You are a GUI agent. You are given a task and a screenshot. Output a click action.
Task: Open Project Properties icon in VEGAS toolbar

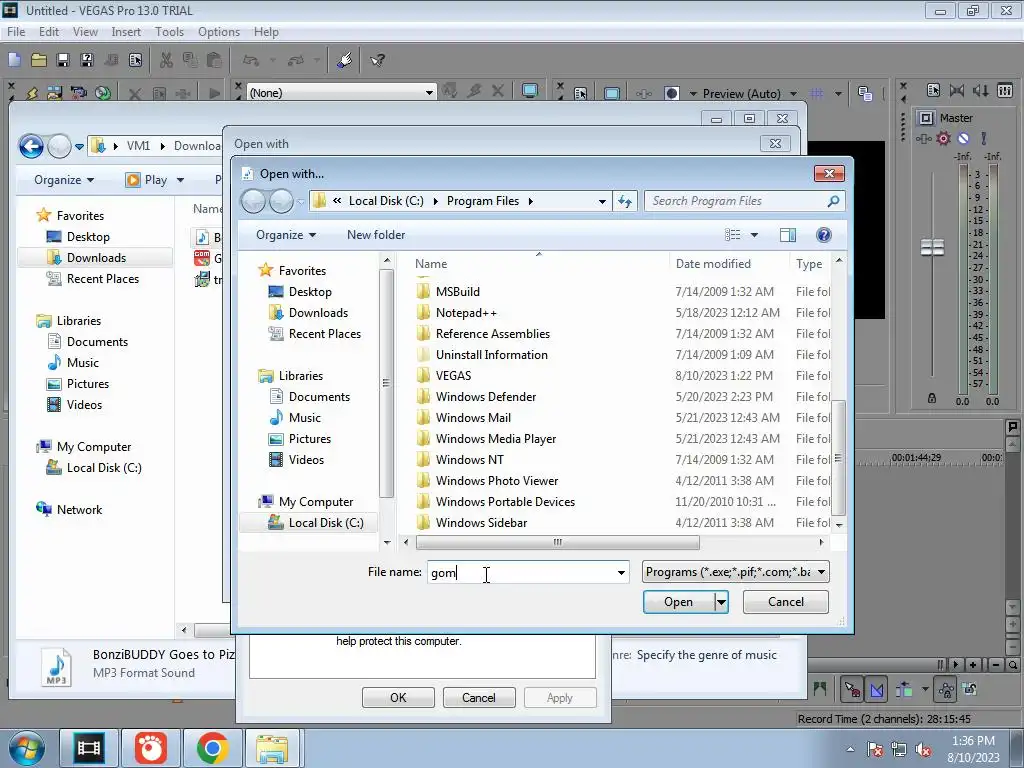(135, 60)
